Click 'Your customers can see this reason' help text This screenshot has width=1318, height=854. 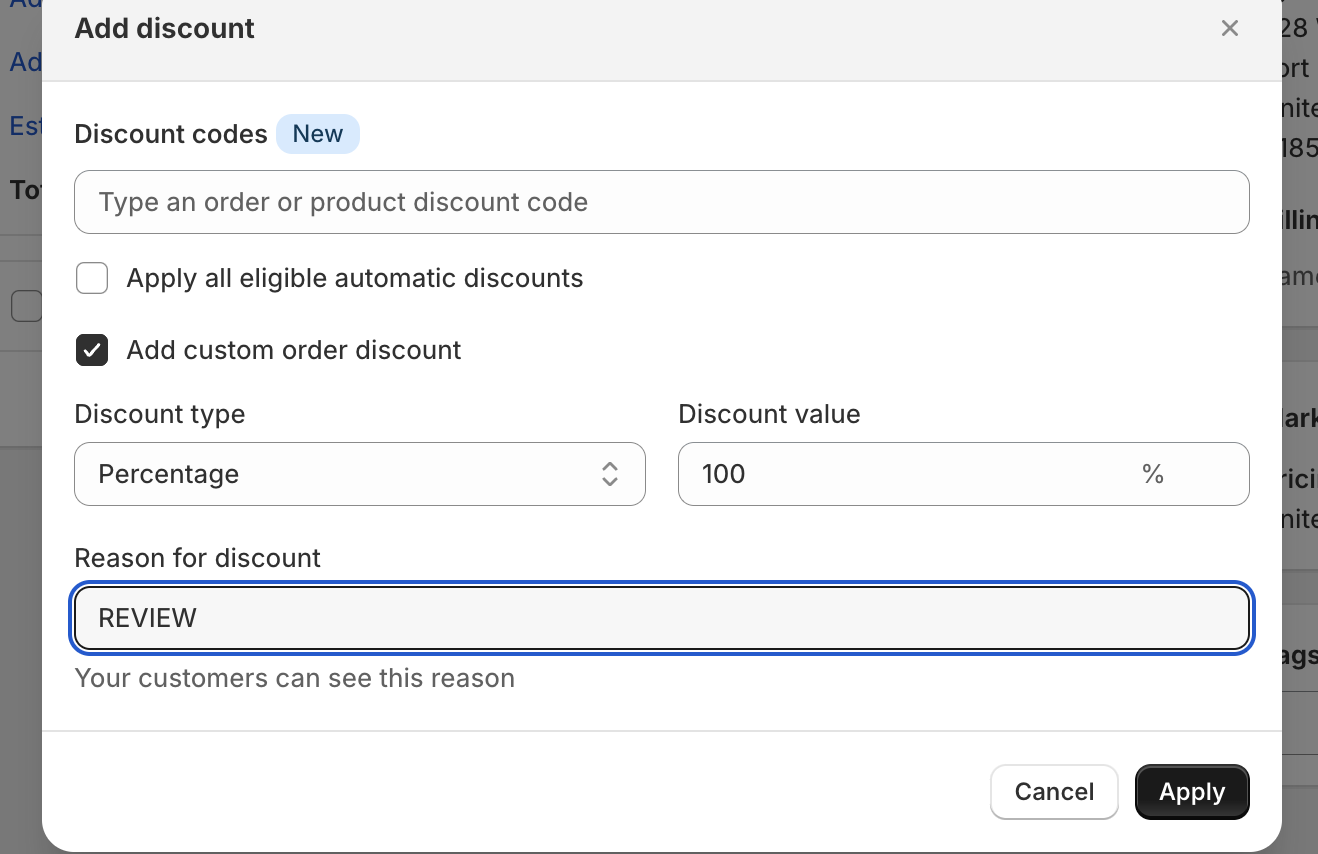294,678
